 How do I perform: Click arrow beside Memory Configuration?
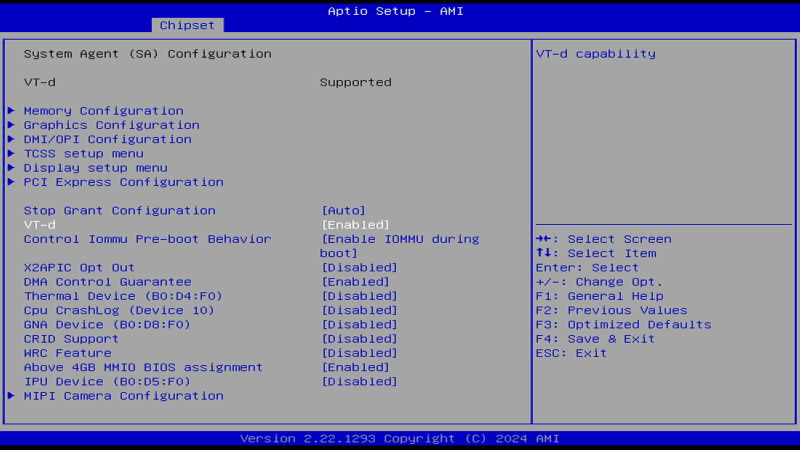11,111
